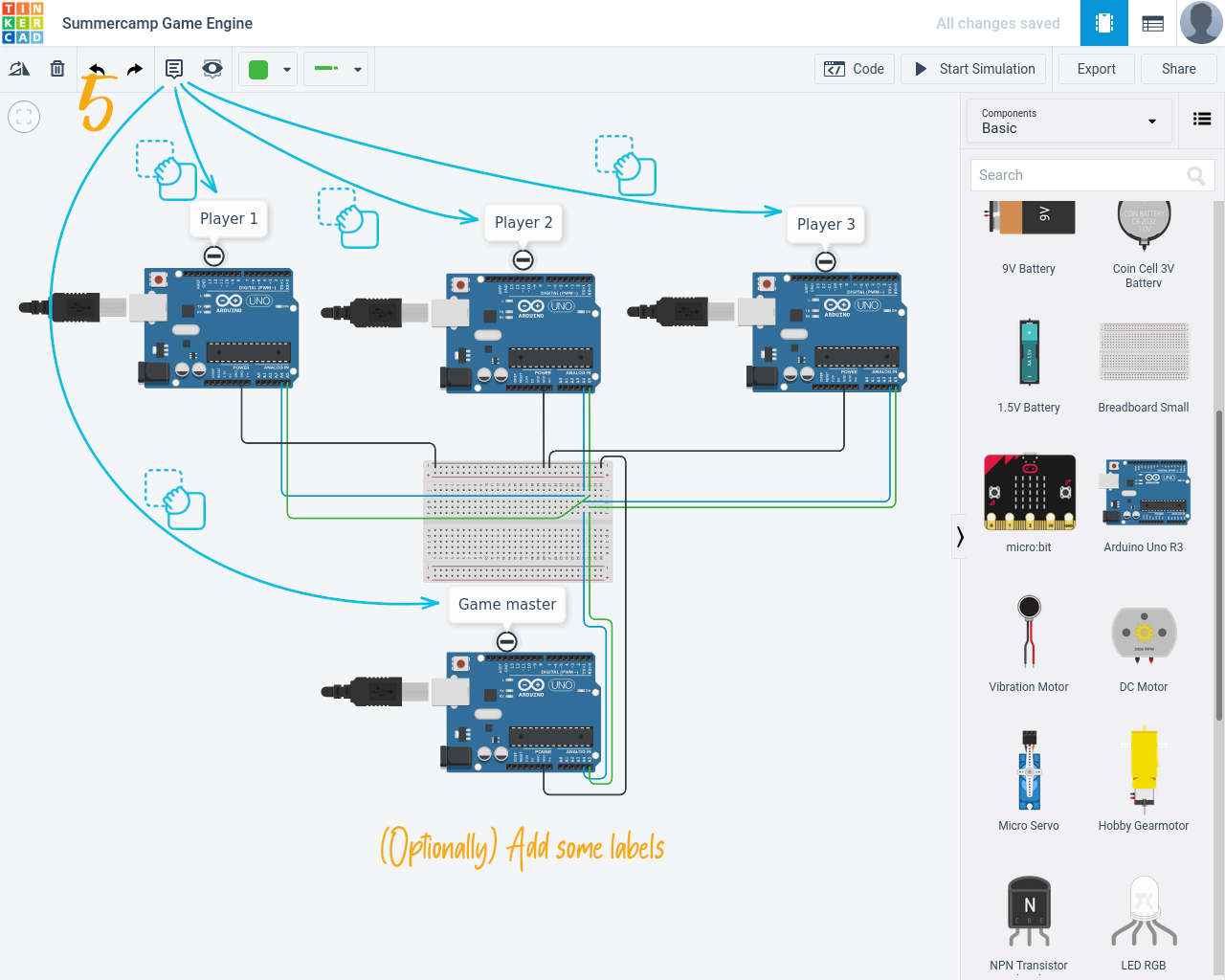The height and width of the screenshot is (980, 1225).
Task: Select the micro:bit component
Action: pos(1029,504)
